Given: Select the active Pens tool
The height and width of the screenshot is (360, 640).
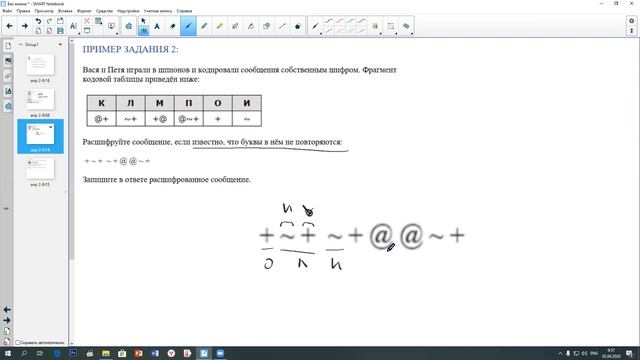Looking at the screenshot, I should pos(188,26).
